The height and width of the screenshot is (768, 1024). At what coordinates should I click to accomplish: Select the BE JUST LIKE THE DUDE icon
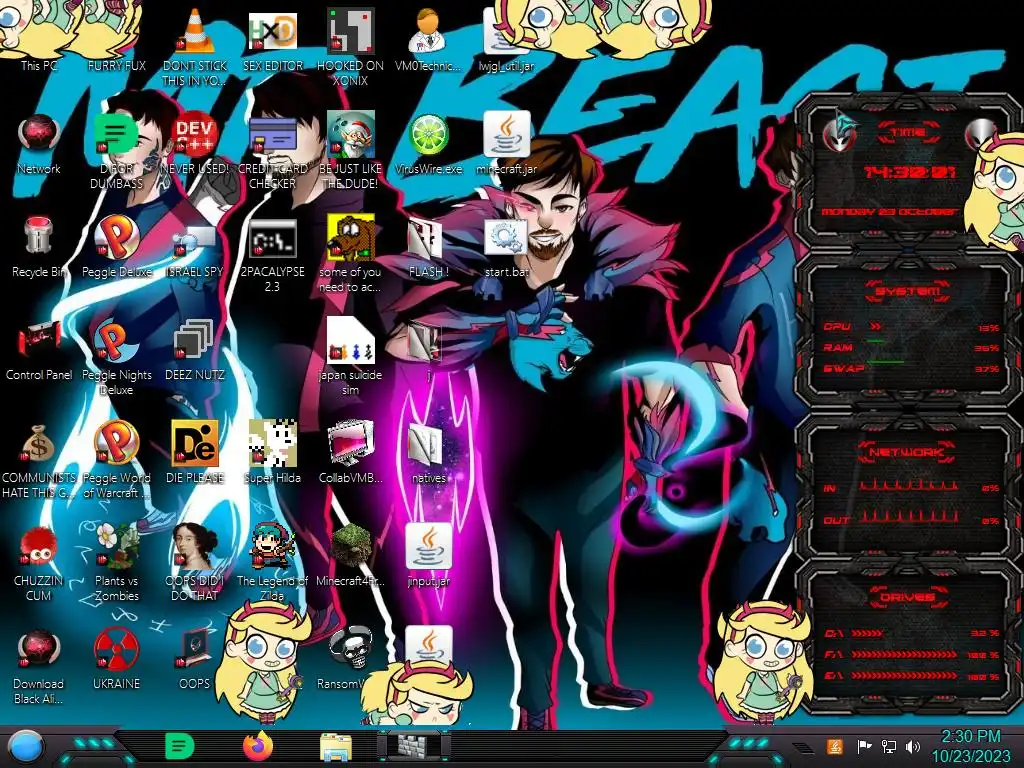[x=351, y=150]
